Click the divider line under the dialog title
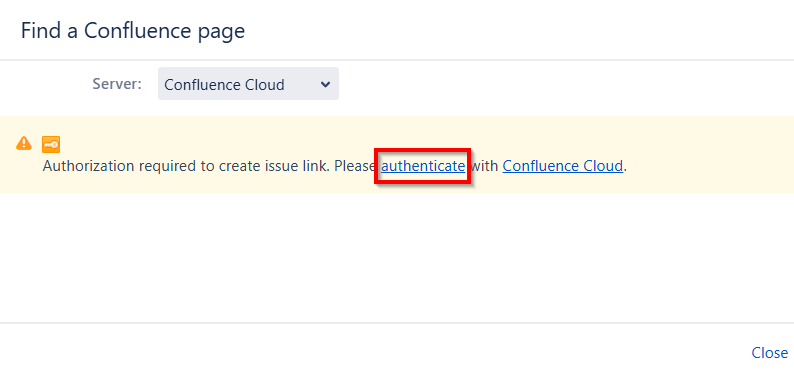Image resolution: width=794 pixels, height=388 pixels. (x=397, y=60)
